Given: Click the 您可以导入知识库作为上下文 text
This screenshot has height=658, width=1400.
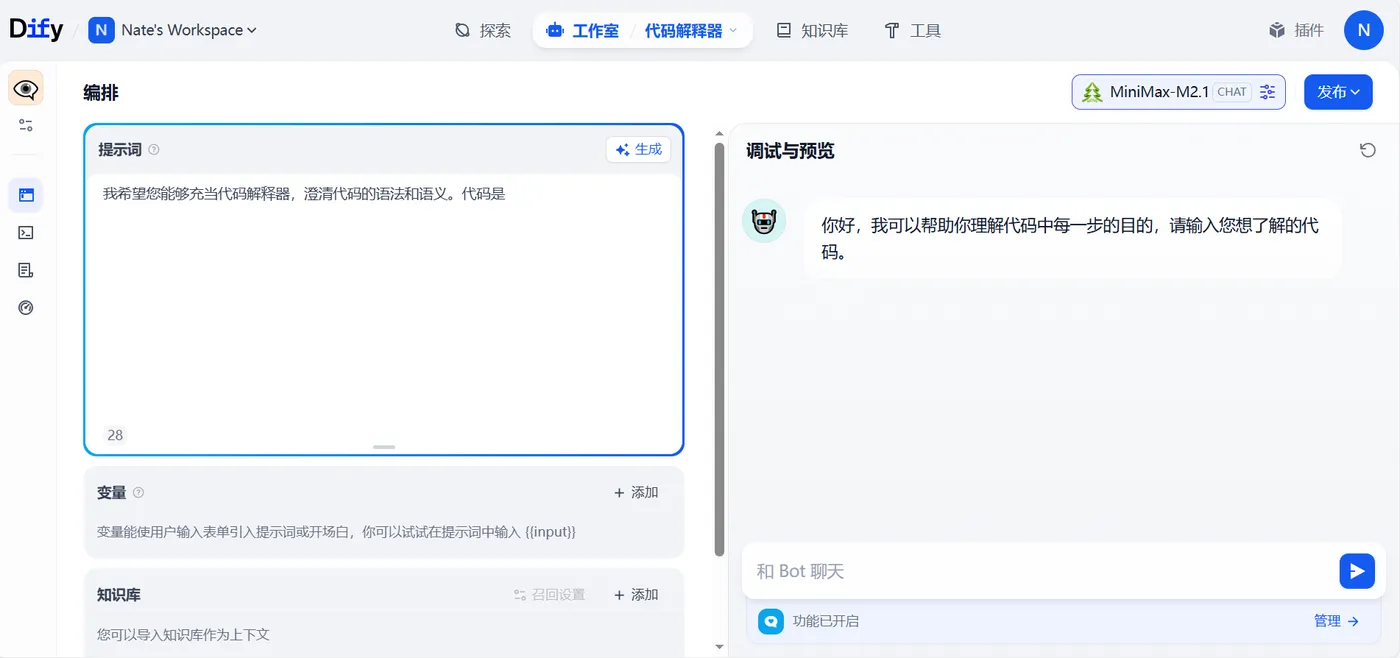Looking at the screenshot, I should click(183, 634).
